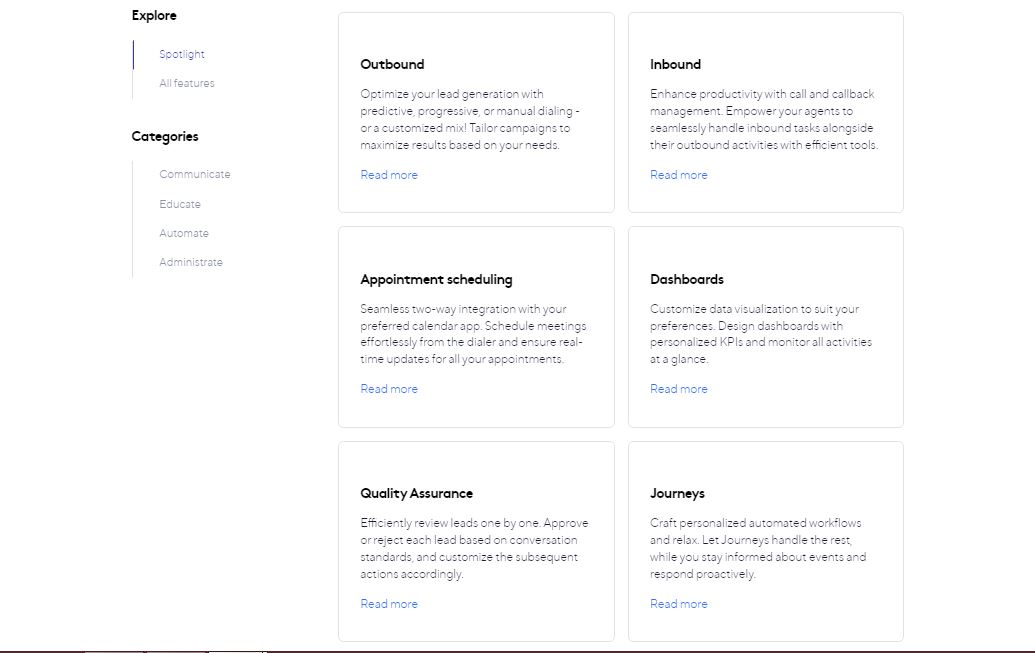
Task: Go to the Administrate category
Action: click(x=191, y=262)
